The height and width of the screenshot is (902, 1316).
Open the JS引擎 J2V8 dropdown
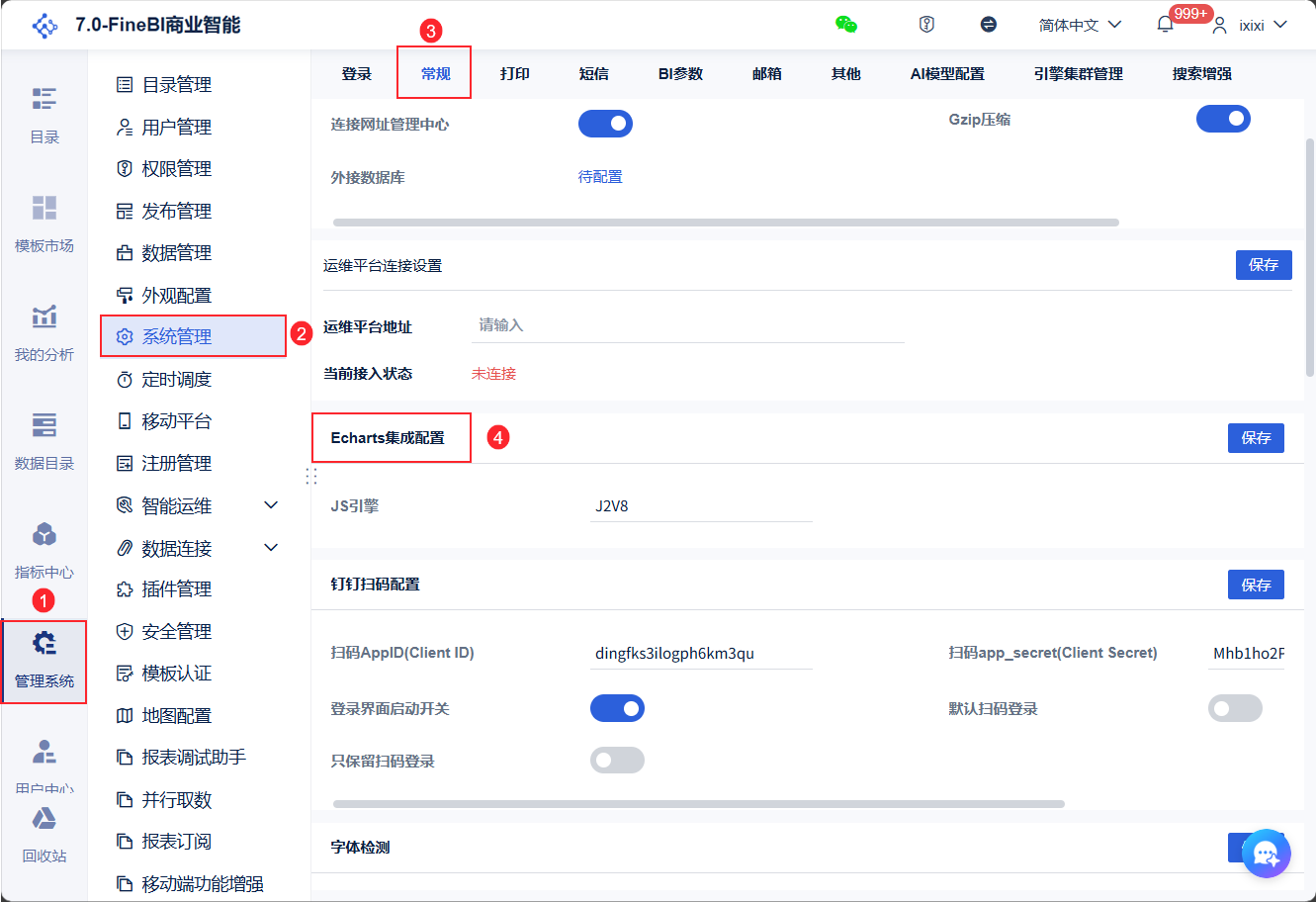click(x=701, y=506)
